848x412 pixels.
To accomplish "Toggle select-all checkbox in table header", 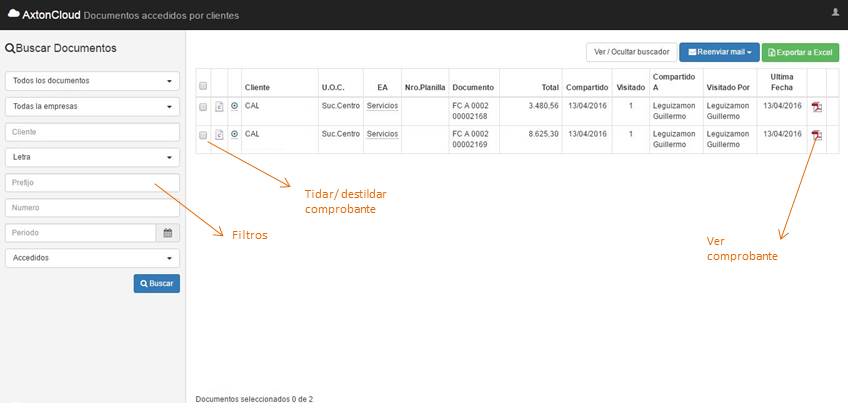I will point(203,87).
